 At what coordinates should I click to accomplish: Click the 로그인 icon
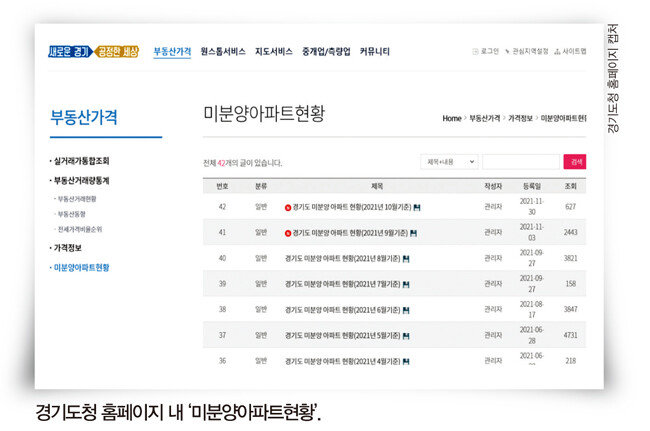tap(475, 51)
